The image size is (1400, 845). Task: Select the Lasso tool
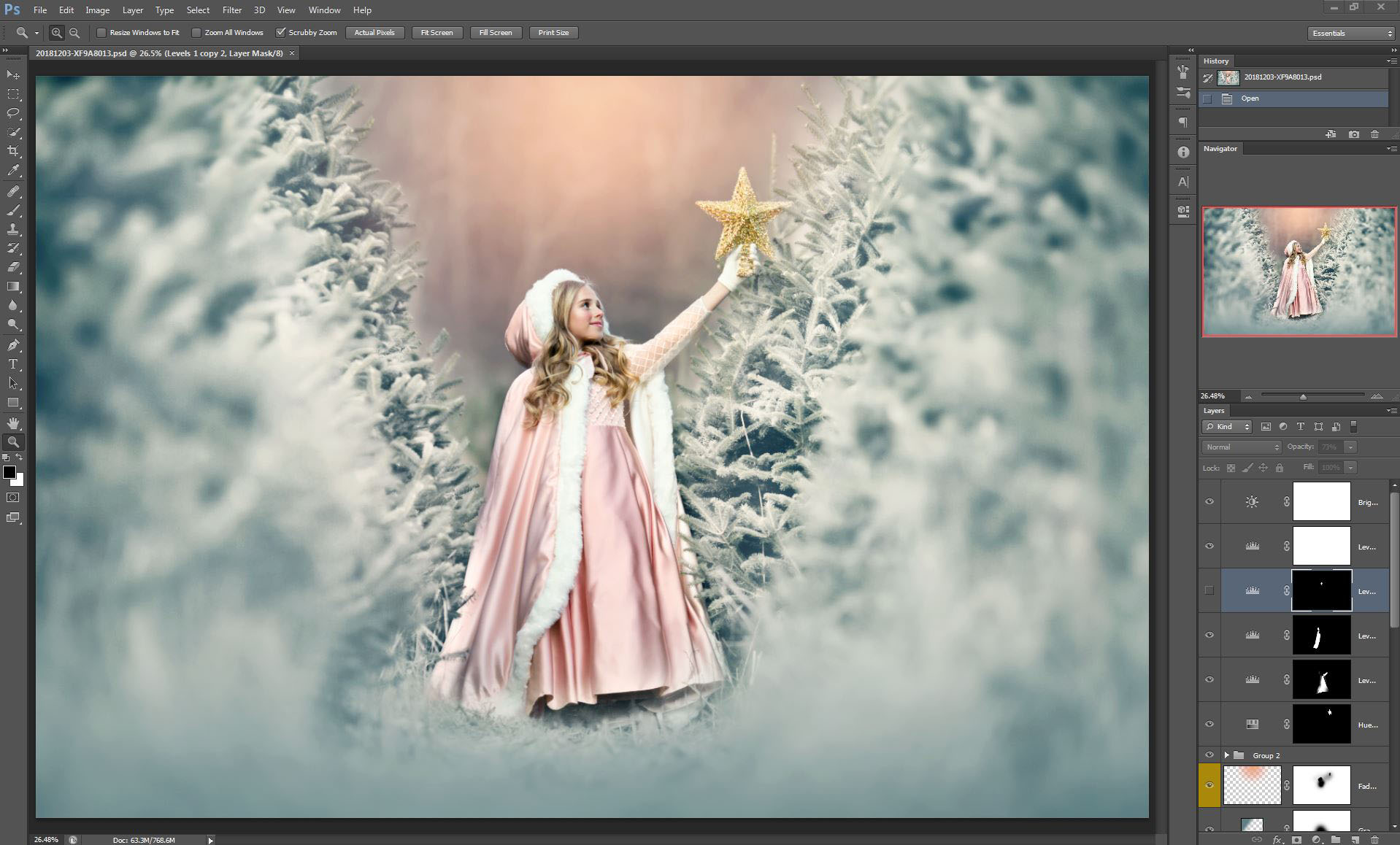[13, 113]
